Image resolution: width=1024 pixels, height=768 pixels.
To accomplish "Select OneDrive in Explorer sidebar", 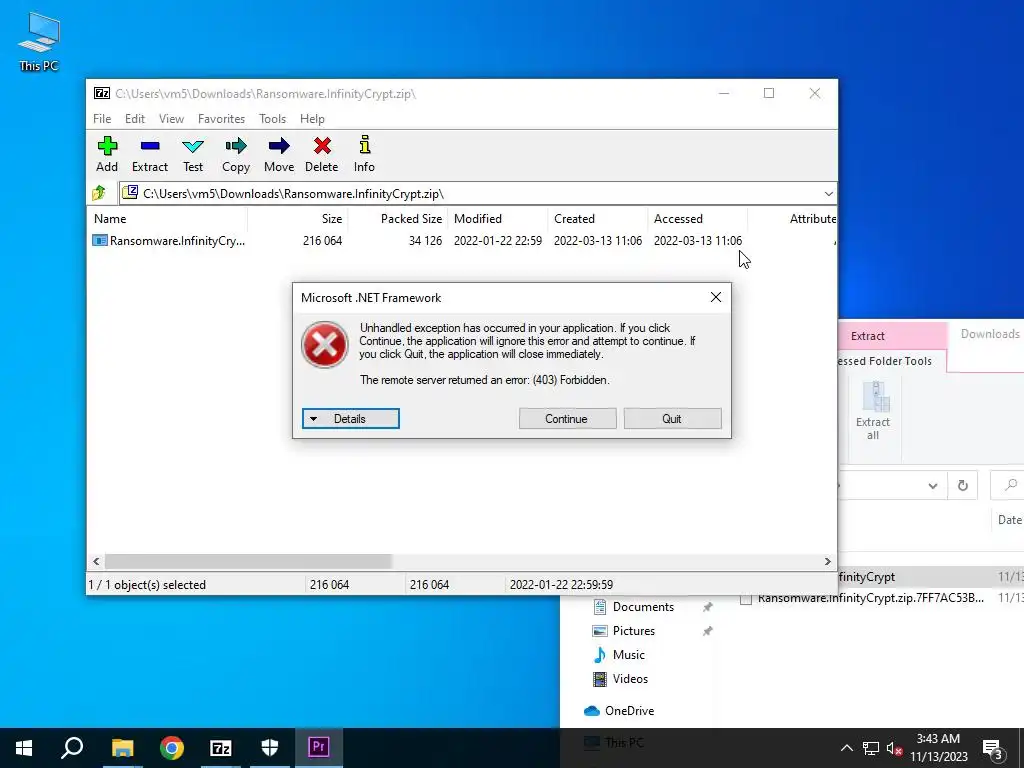I will point(630,711).
